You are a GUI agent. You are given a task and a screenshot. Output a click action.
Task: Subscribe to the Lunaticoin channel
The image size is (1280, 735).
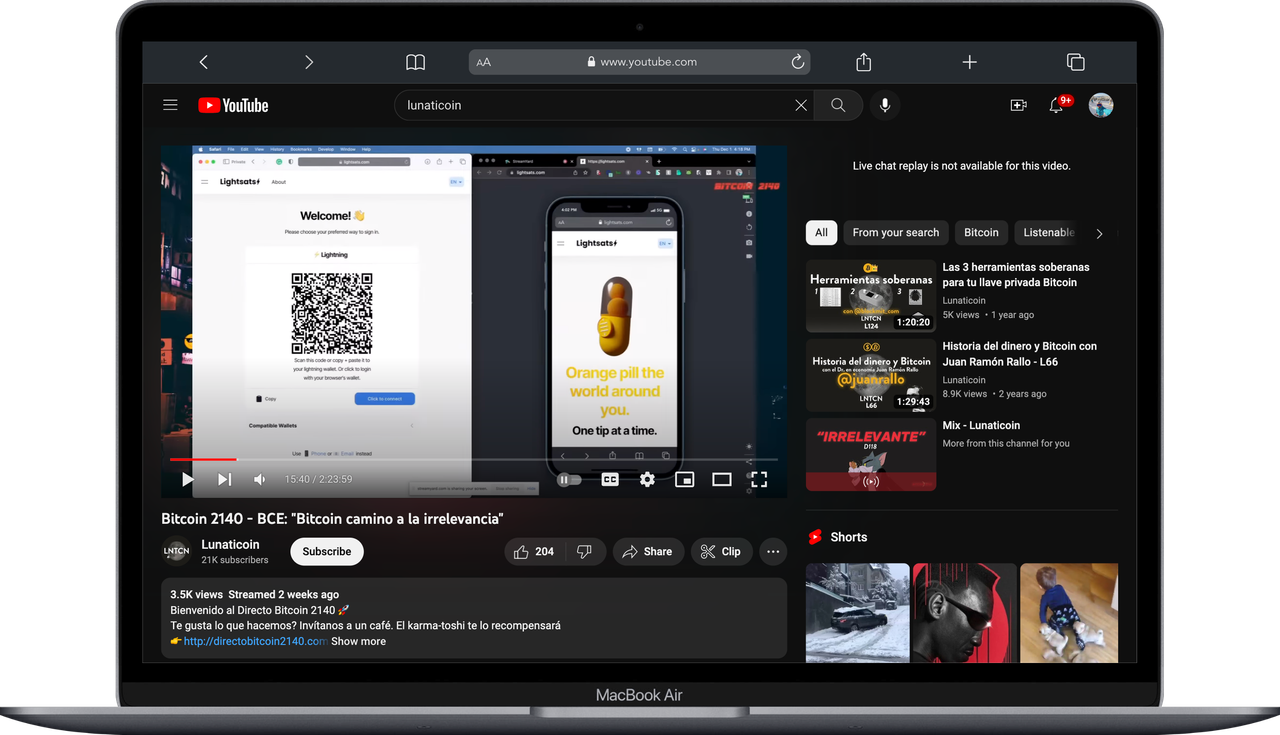coord(327,552)
